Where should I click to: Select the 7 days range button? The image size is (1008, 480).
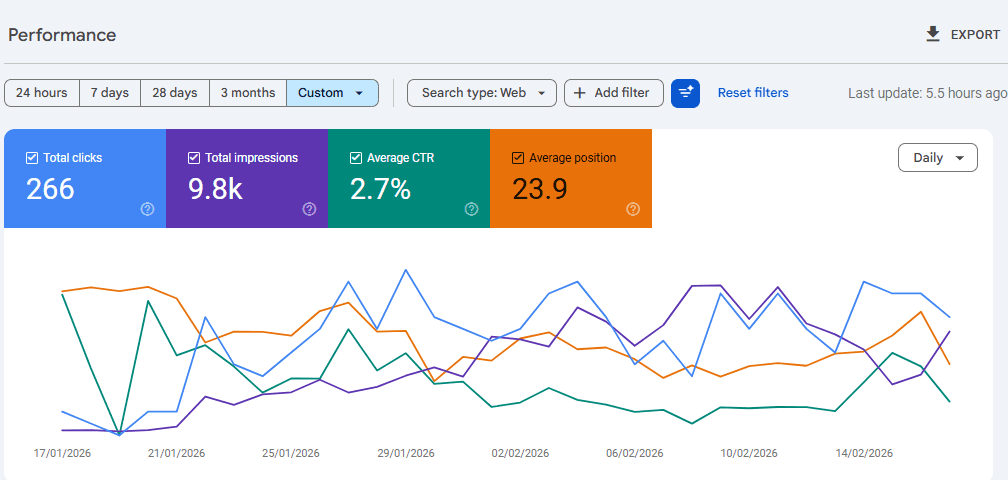(x=110, y=93)
